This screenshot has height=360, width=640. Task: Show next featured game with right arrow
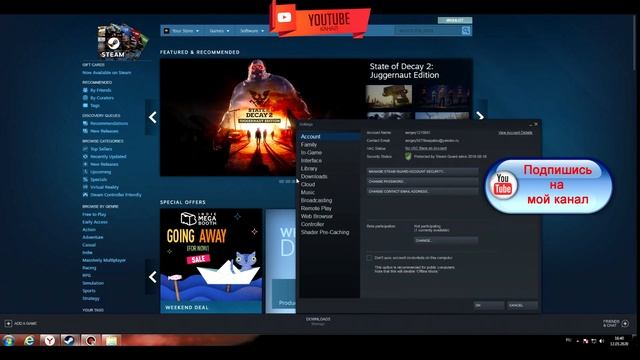(480, 116)
